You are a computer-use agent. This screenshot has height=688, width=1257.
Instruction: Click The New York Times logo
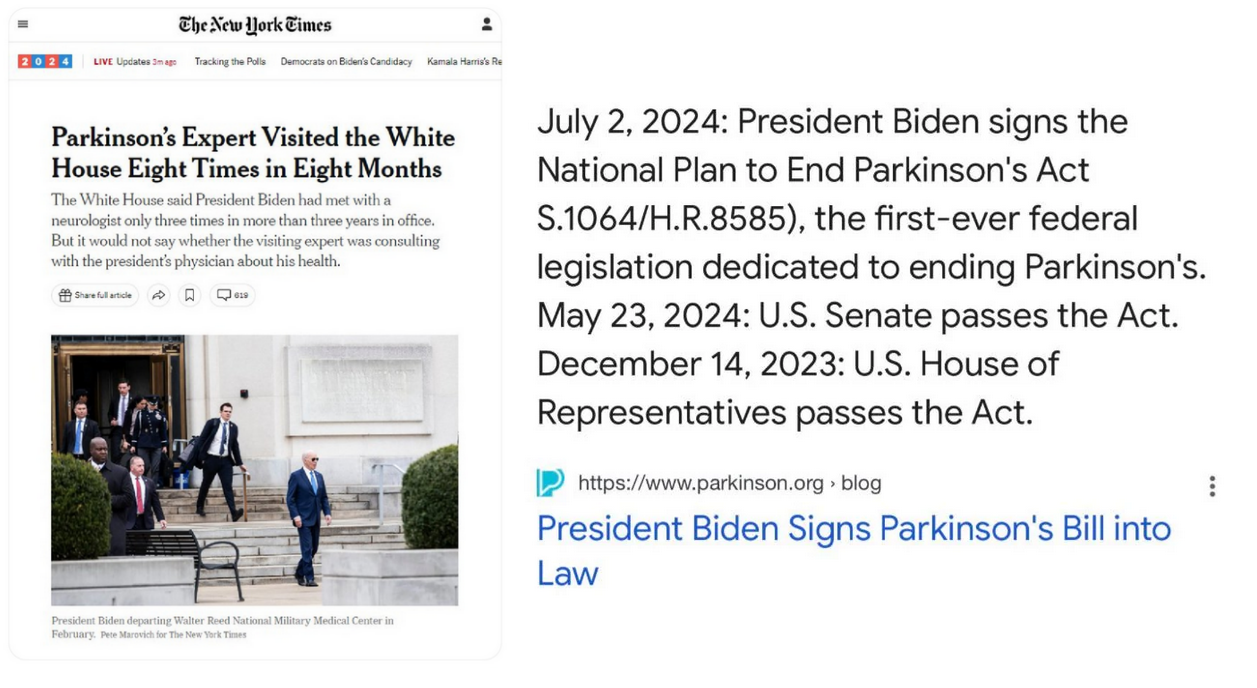pos(255,24)
